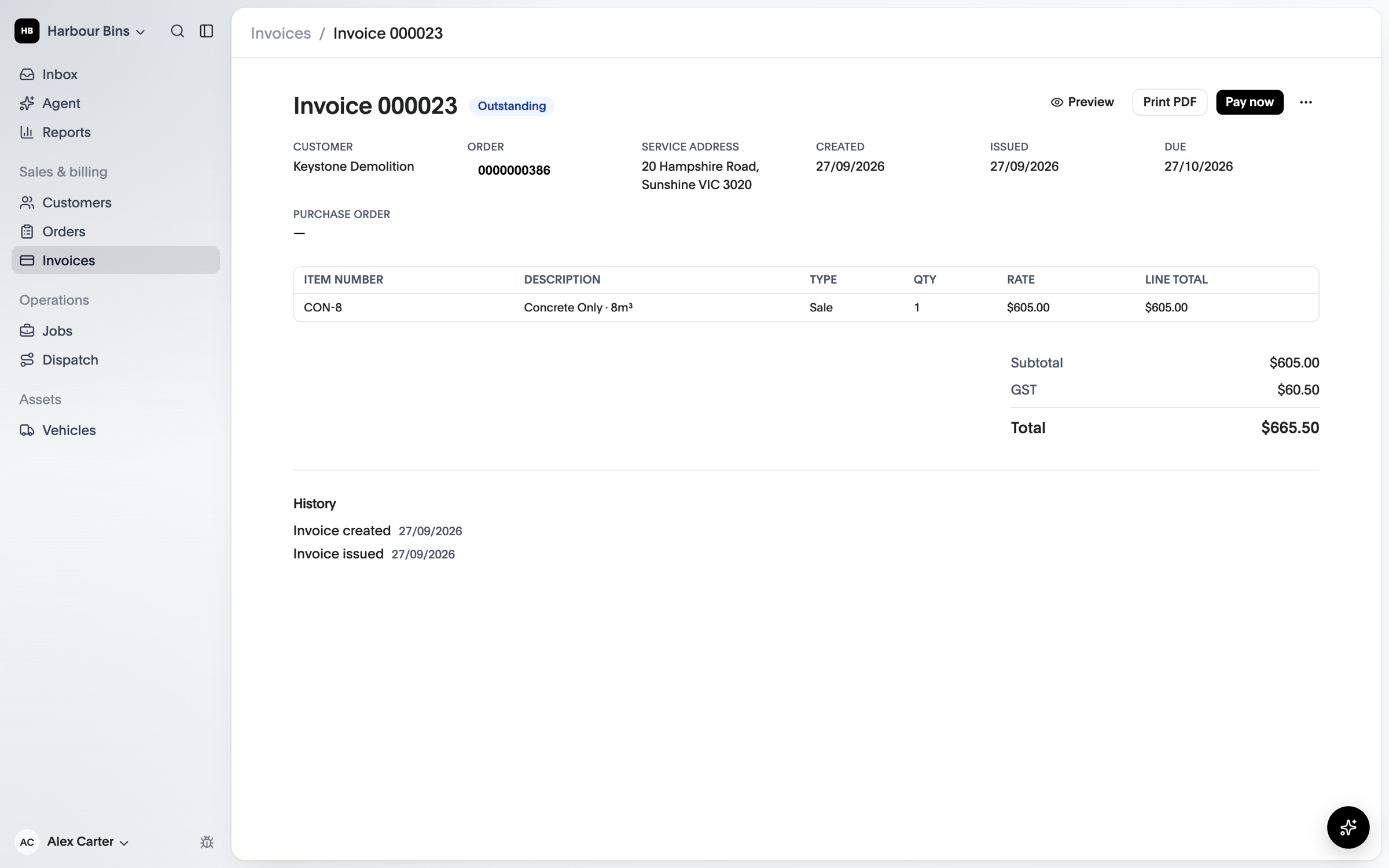This screenshot has height=868, width=1389.
Task: Expand the Harbour Bins workspace dropdown
Action: coord(96,31)
